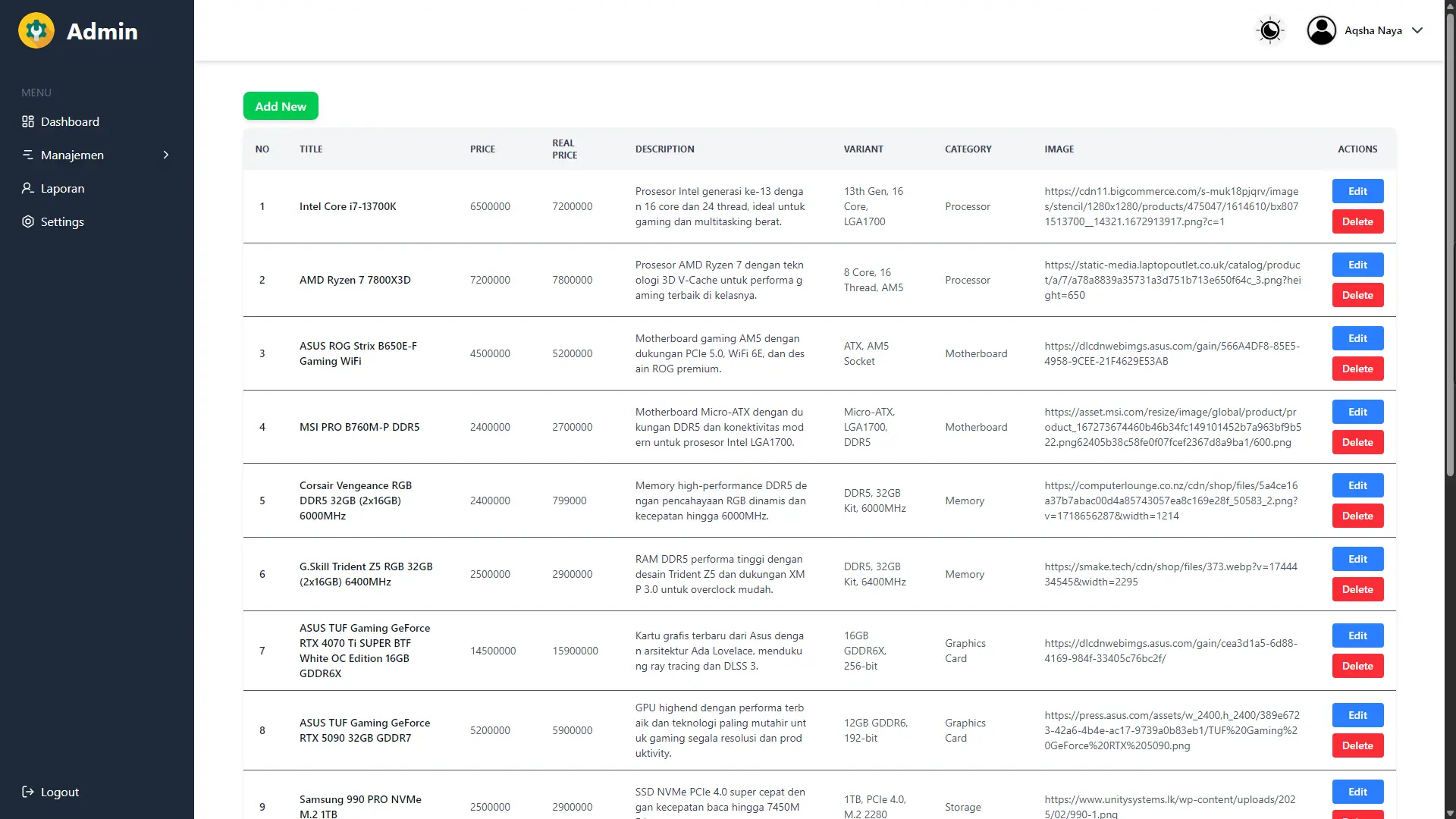Delete the RTX 4070 Ti SUPER row
The width and height of the screenshot is (1456, 819).
tap(1357, 666)
